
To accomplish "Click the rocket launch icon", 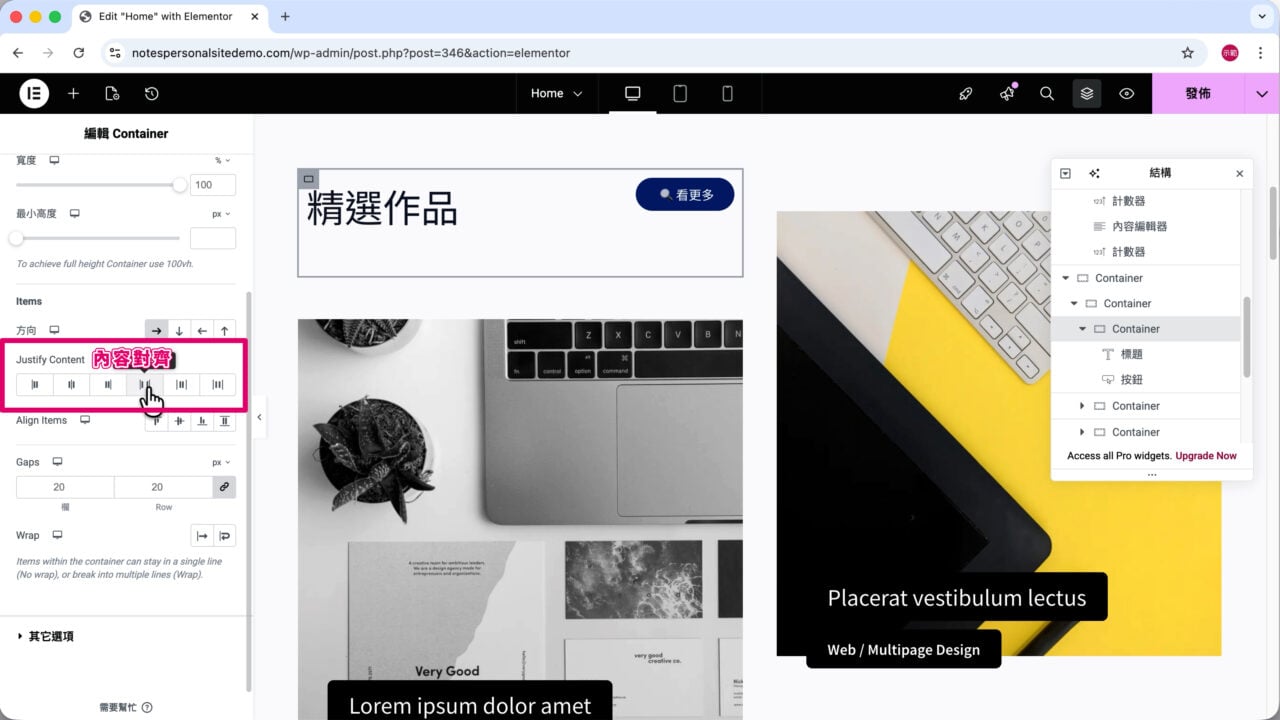I will click(965, 93).
